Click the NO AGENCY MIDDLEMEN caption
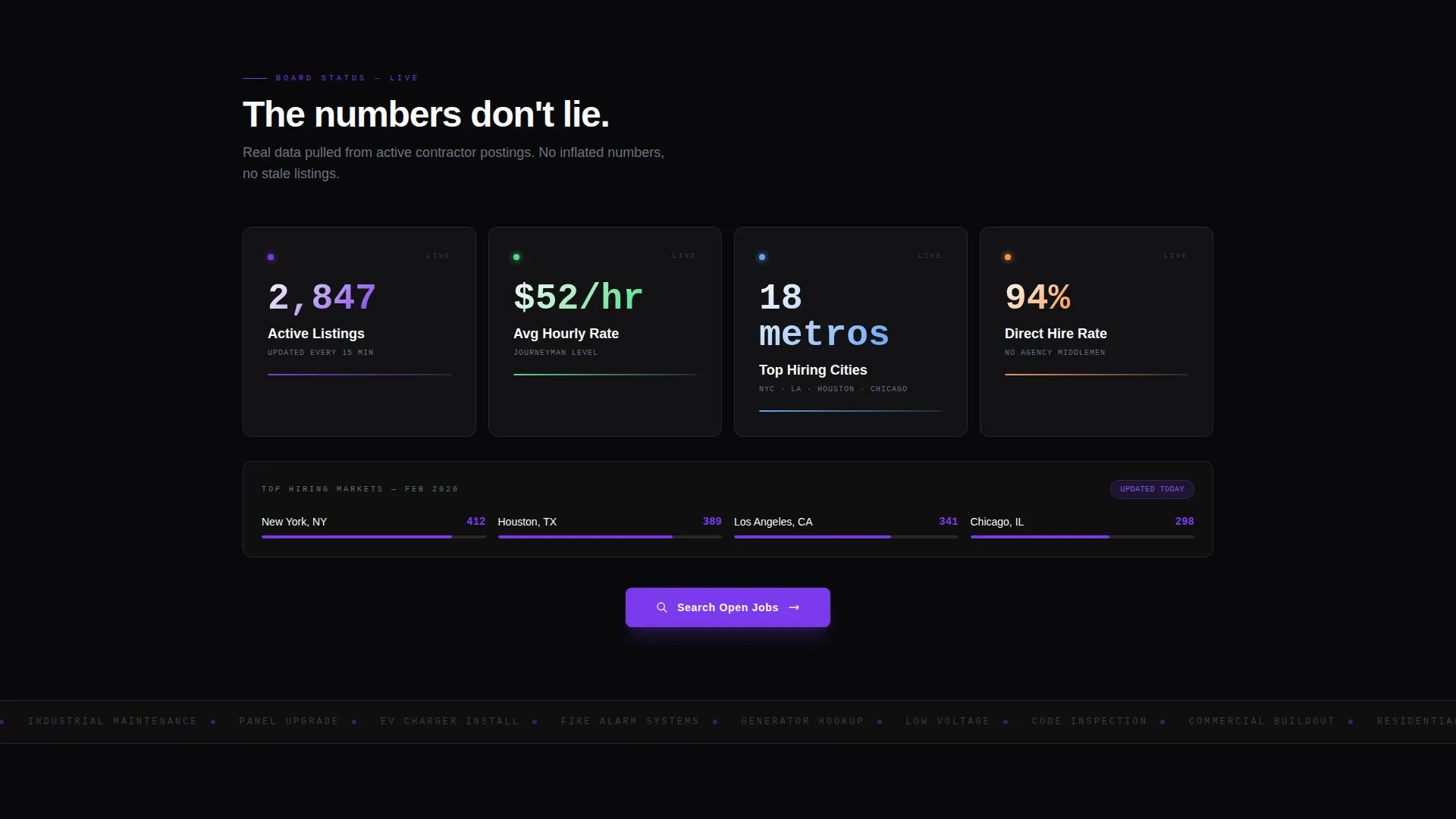The width and height of the screenshot is (1456, 819). point(1055,353)
